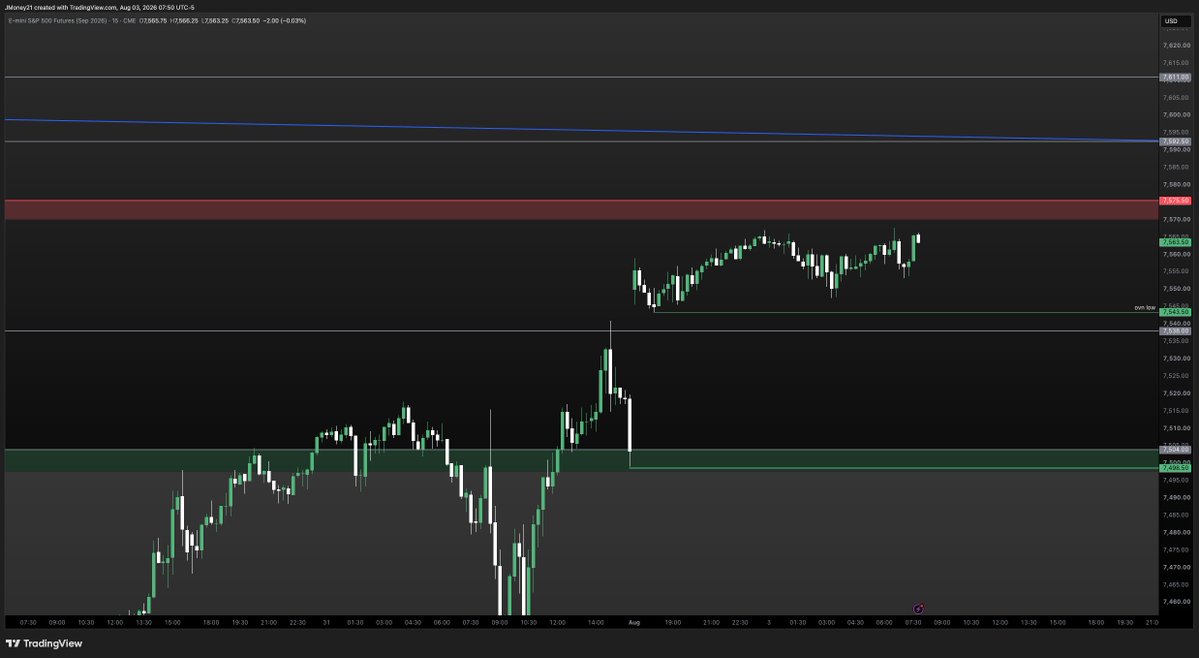Click the 7,550.00 price scale tick
1199x658 pixels.
click(x=1176, y=288)
